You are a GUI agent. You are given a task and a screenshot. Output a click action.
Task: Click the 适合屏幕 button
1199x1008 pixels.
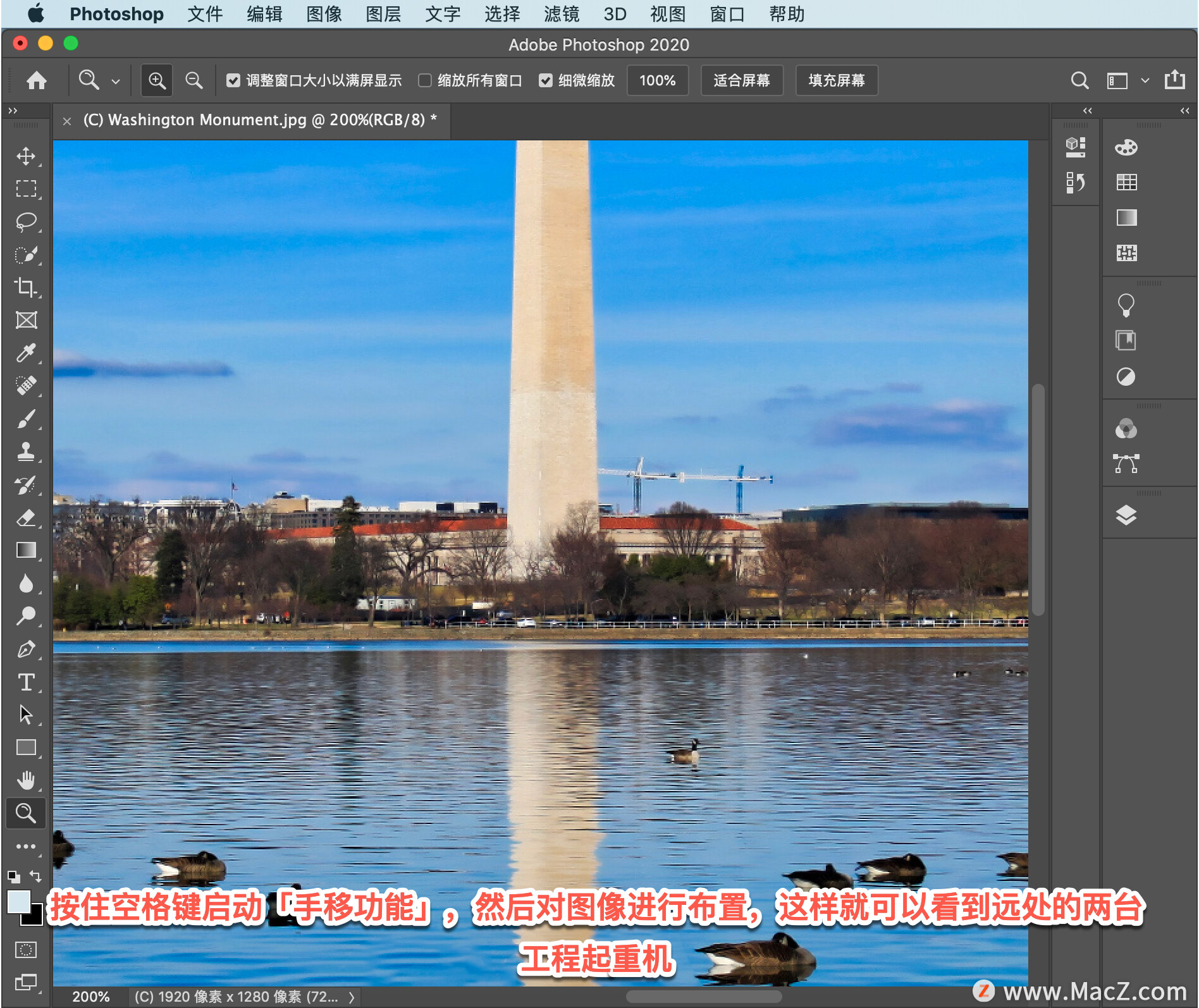[742, 80]
